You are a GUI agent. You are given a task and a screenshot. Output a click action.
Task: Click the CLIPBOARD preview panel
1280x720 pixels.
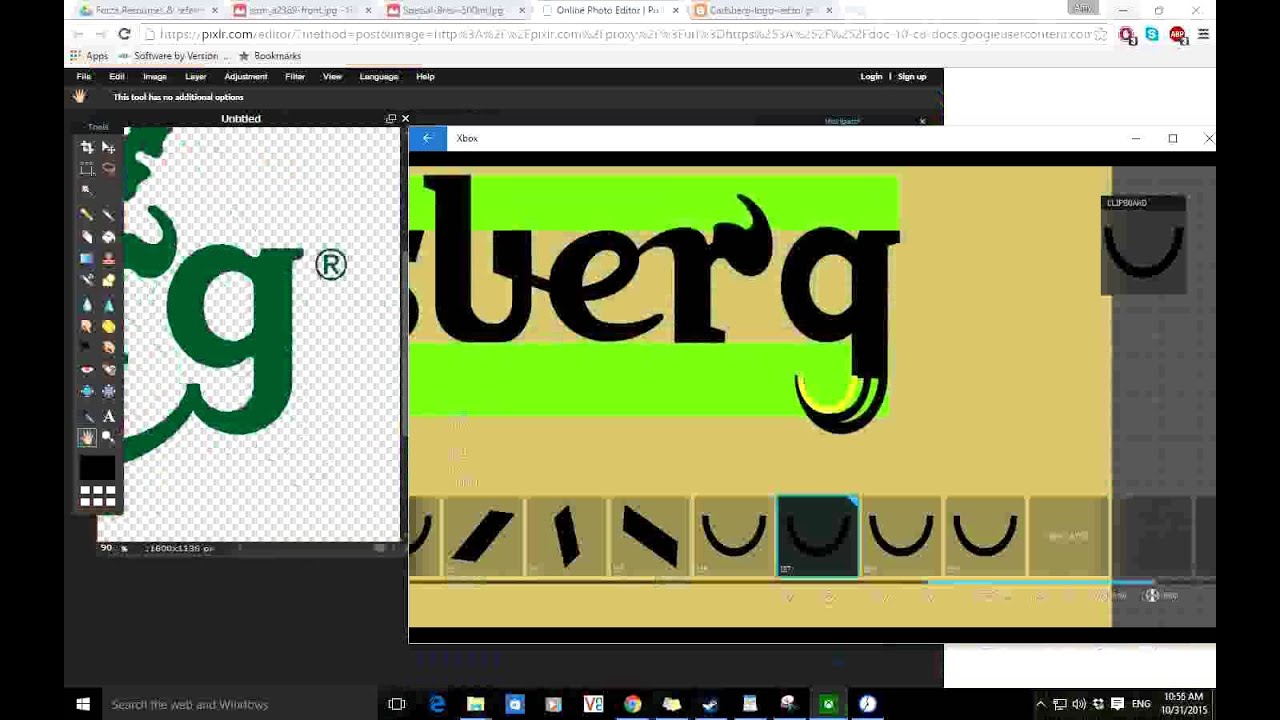tap(1144, 245)
